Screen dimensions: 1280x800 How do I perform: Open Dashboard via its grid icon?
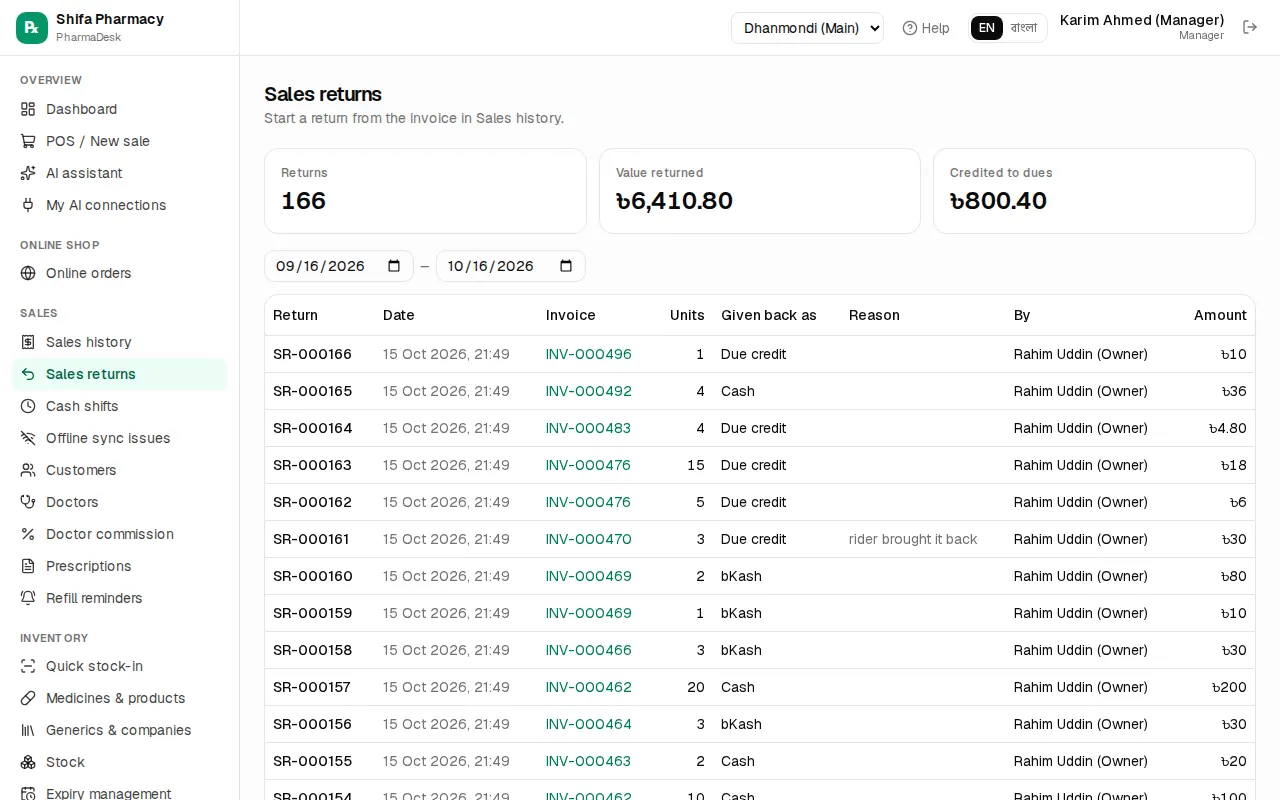point(28,109)
